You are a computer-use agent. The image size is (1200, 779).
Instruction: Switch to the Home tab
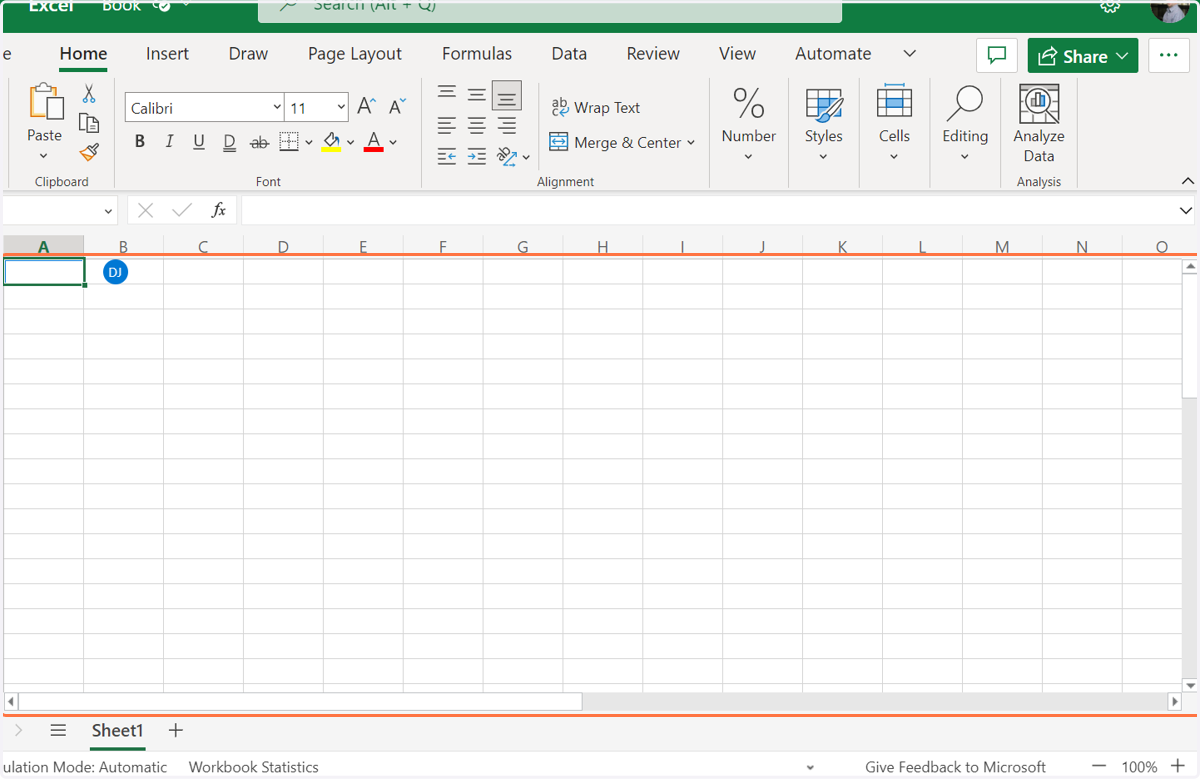tap(83, 54)
